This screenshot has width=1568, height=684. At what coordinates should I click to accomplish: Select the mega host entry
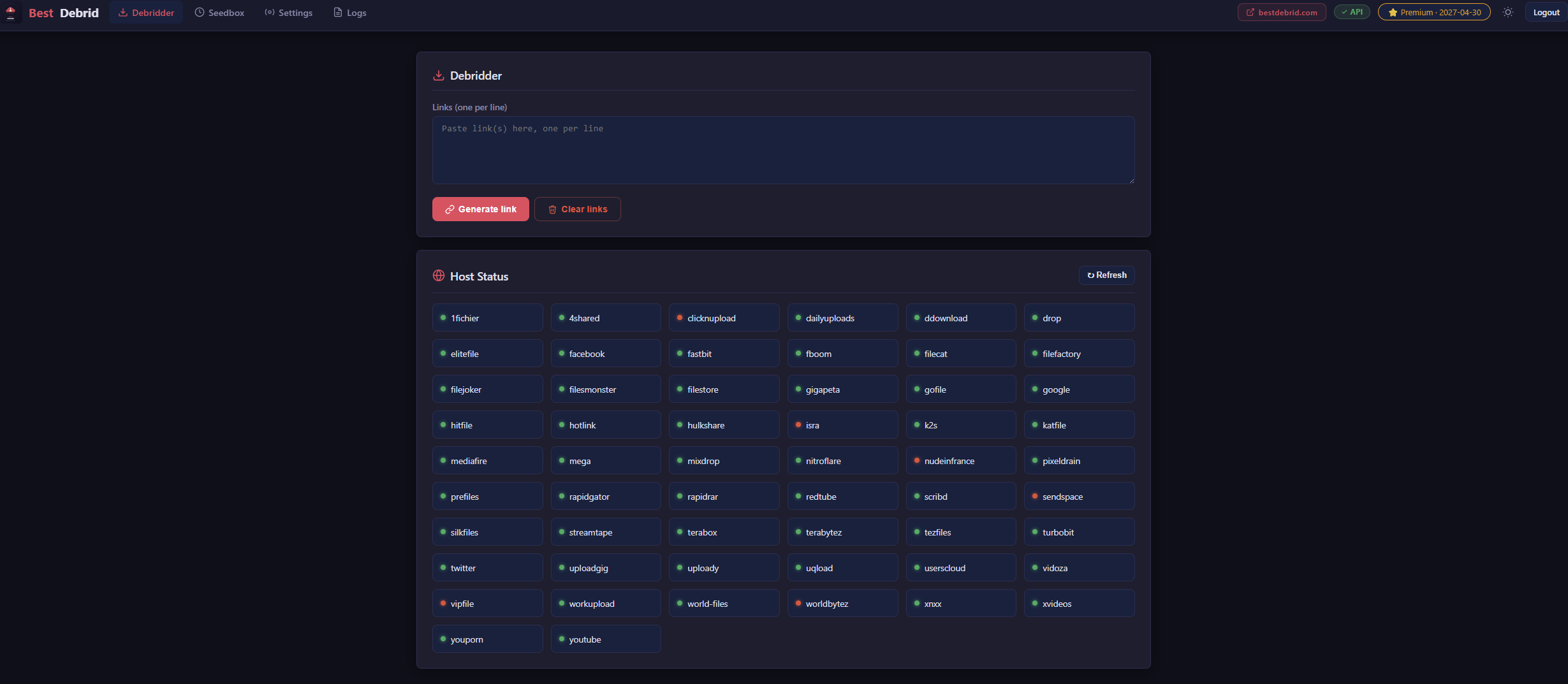pyautogui.click(x=606, y=460)
